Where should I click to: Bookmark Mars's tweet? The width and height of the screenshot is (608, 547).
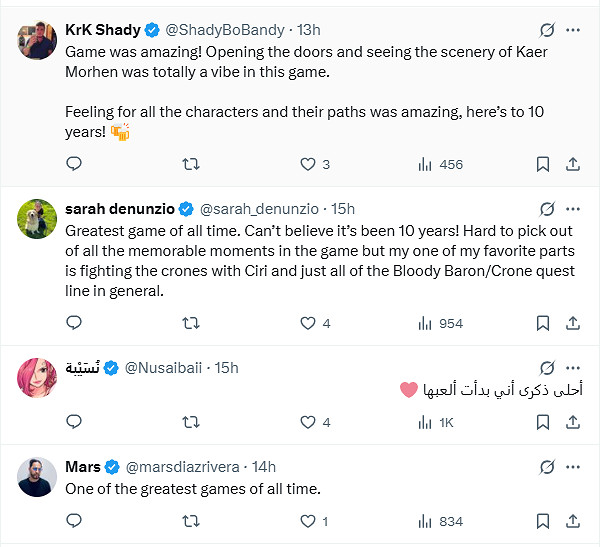point(542,521)
